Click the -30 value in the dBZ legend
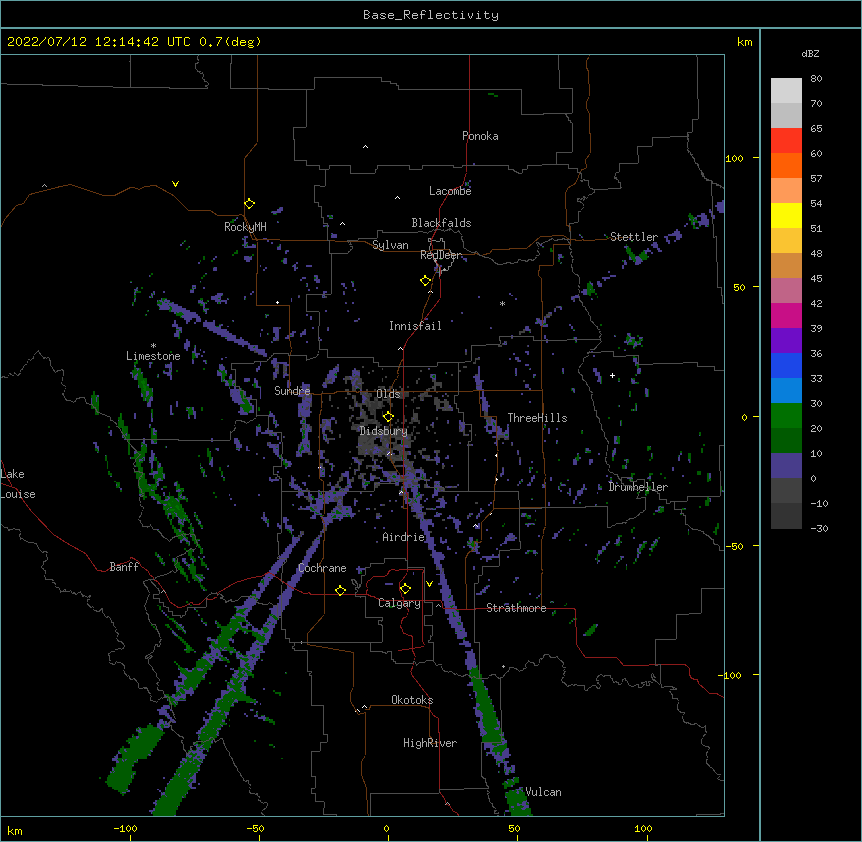 pyautogui.click(x=819, y=528)
